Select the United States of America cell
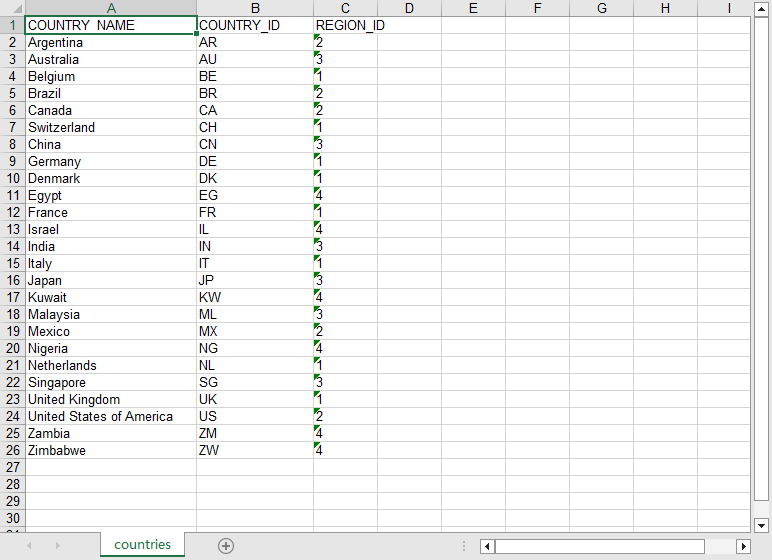This screenshot has height=560, width=772. click(x=110, y=416)
